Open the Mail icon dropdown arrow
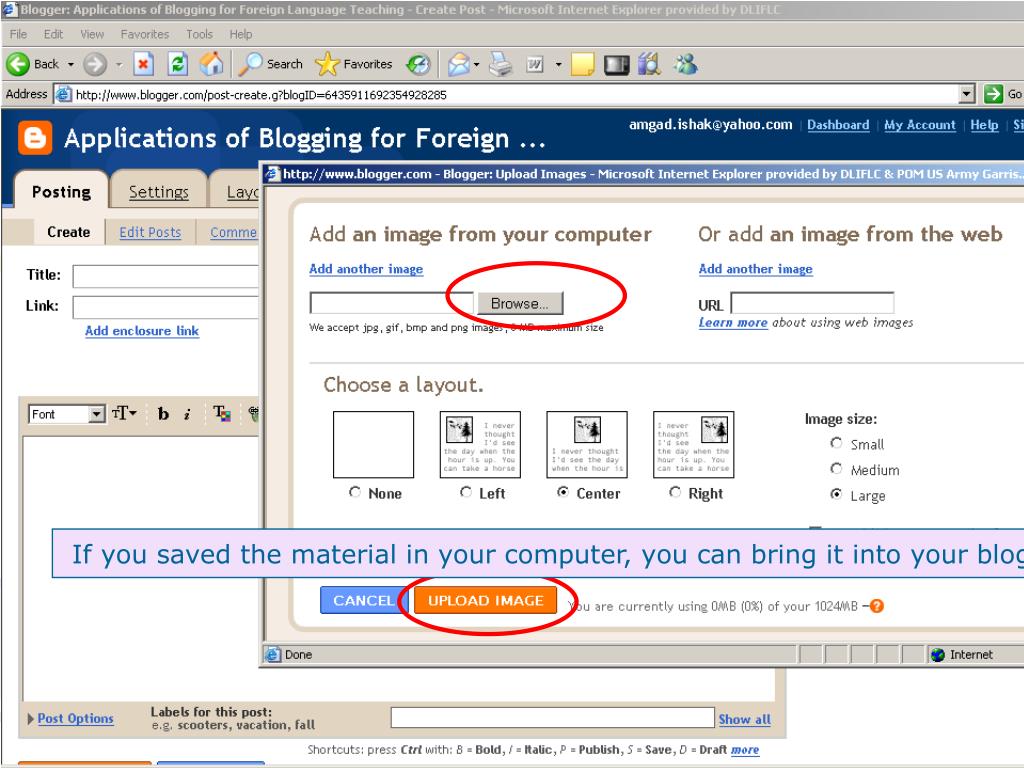 477,65
